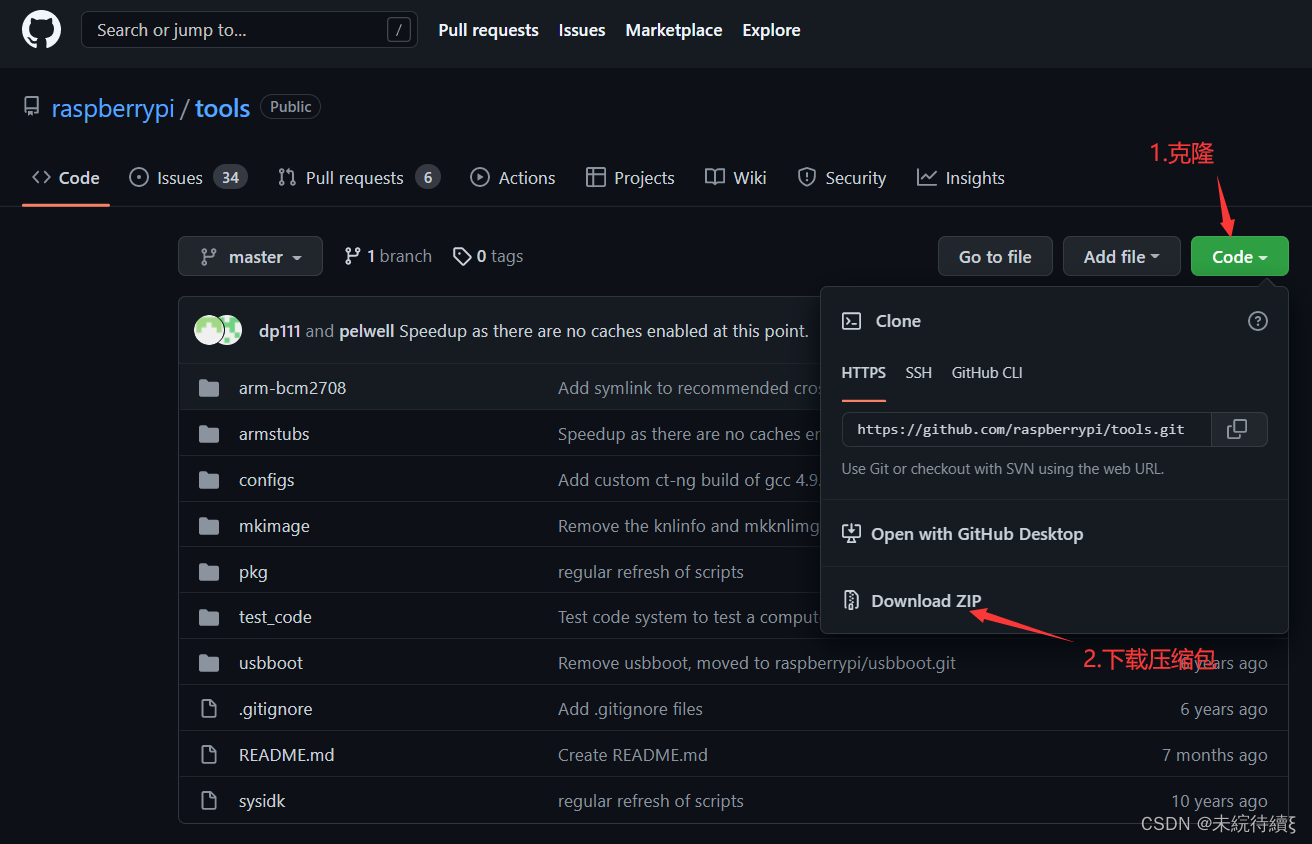Open the Projects tab
The image size is (1312, 844).
631,178
